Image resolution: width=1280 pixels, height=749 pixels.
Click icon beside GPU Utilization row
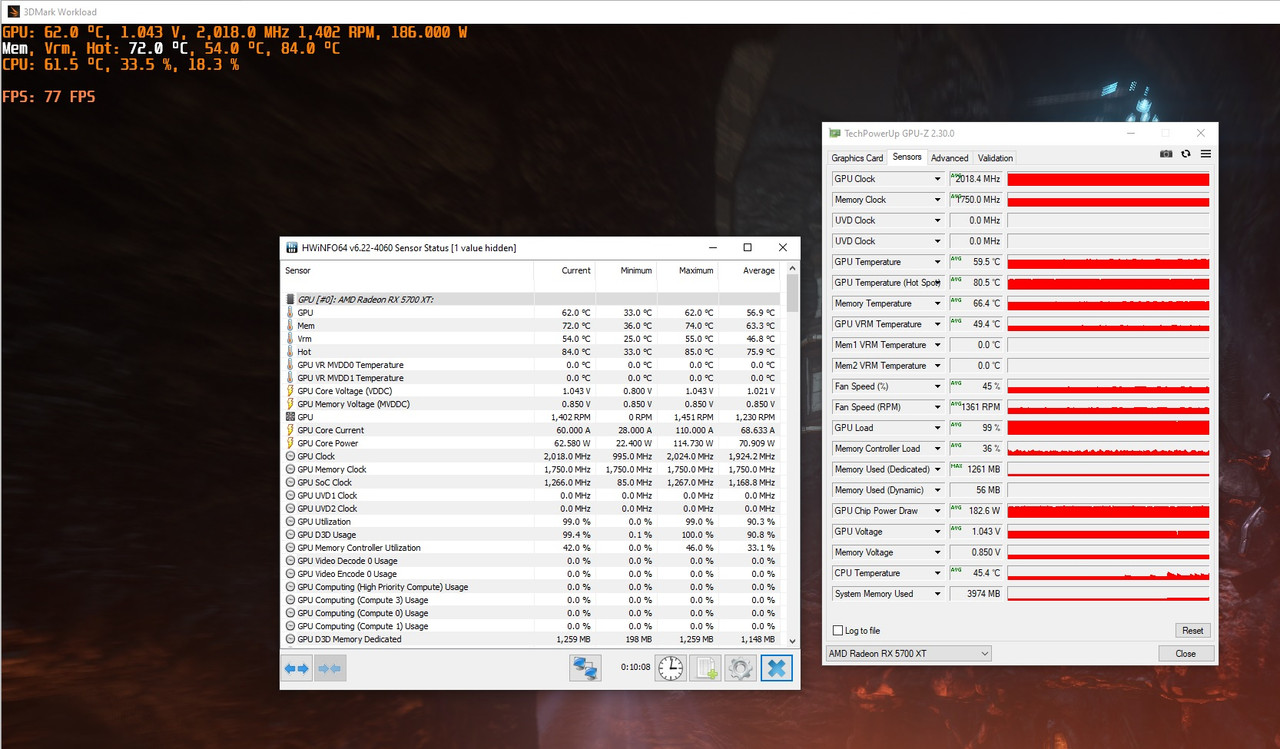pyautogui.click(x=290, y=521)
